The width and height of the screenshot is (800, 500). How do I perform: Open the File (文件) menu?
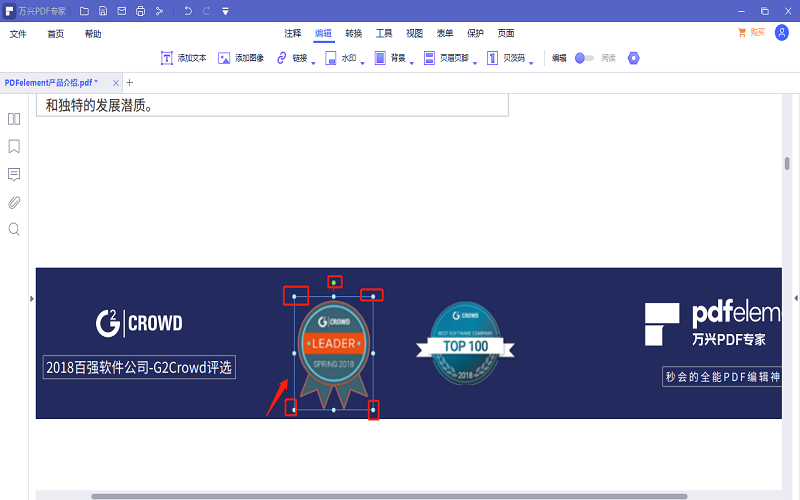(x=18, y=33)
